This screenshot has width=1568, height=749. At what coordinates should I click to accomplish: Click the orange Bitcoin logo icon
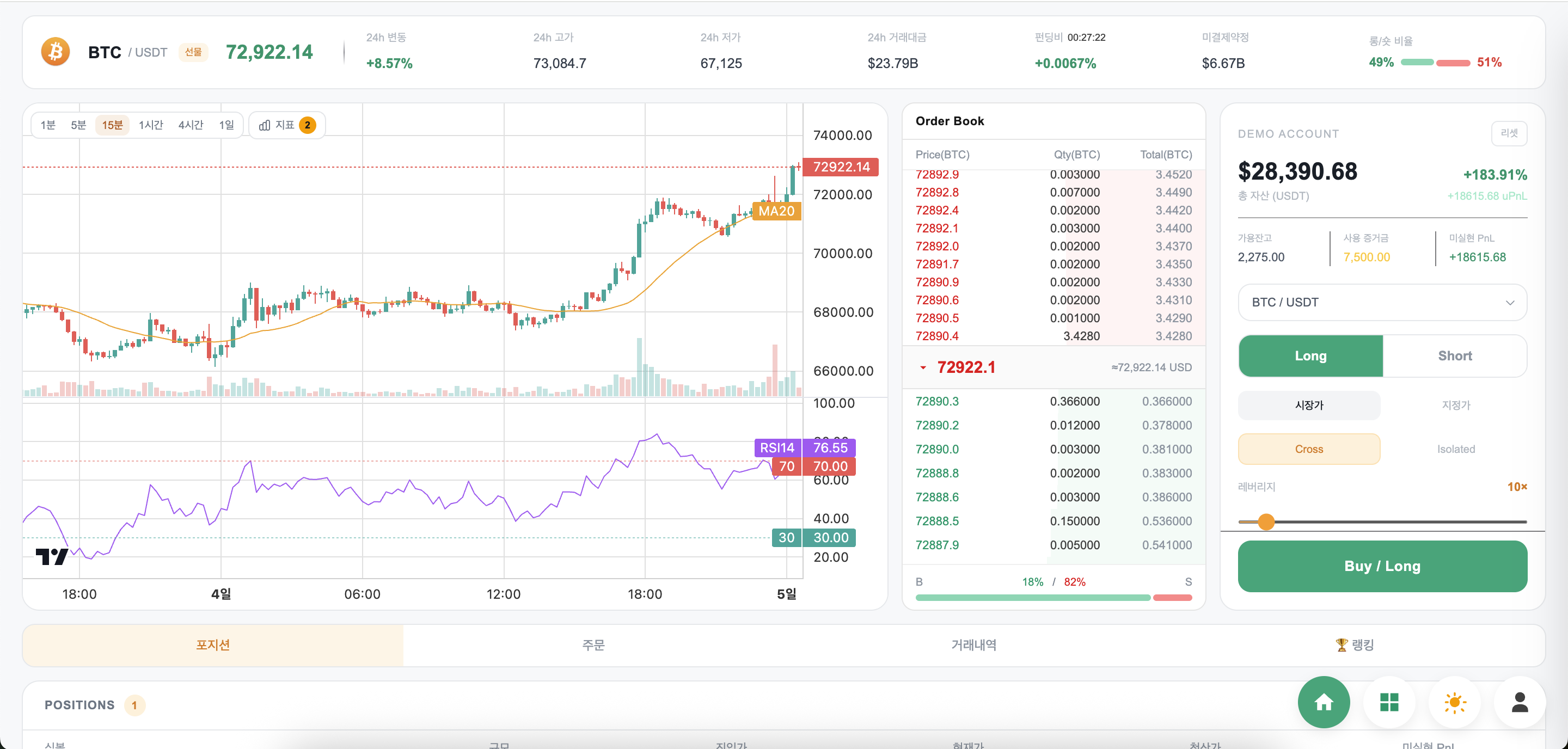click(56, 52)
